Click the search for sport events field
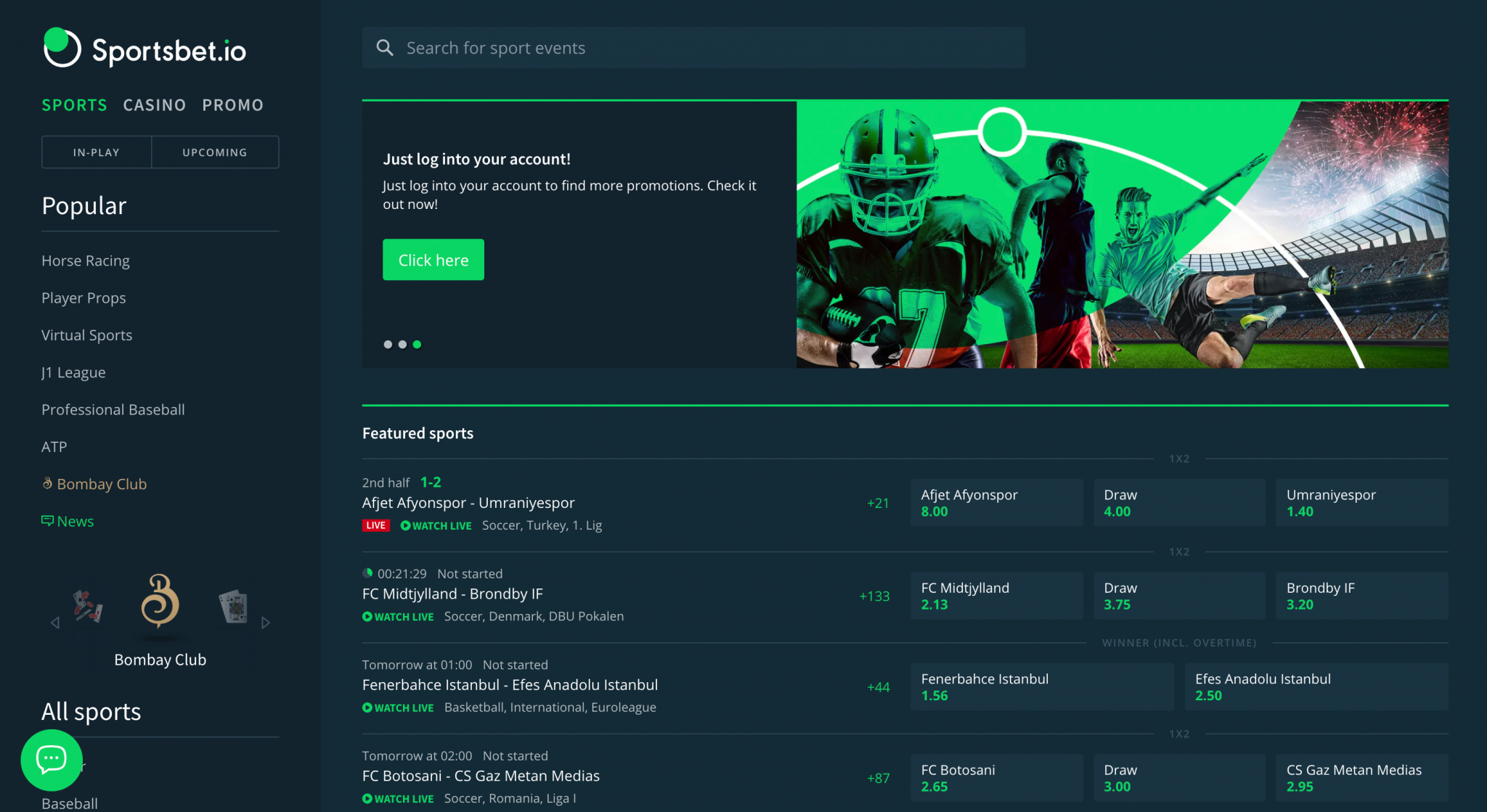 coord(693,48)
